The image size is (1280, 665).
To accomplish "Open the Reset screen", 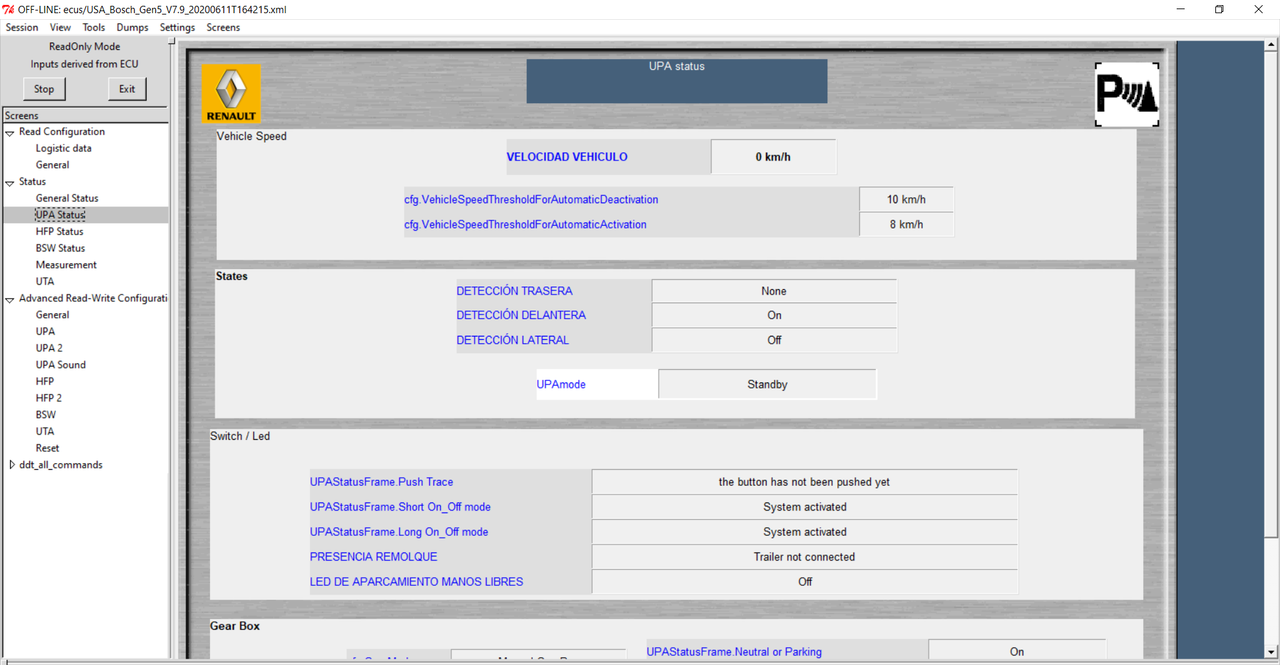I will pos(47,448).
